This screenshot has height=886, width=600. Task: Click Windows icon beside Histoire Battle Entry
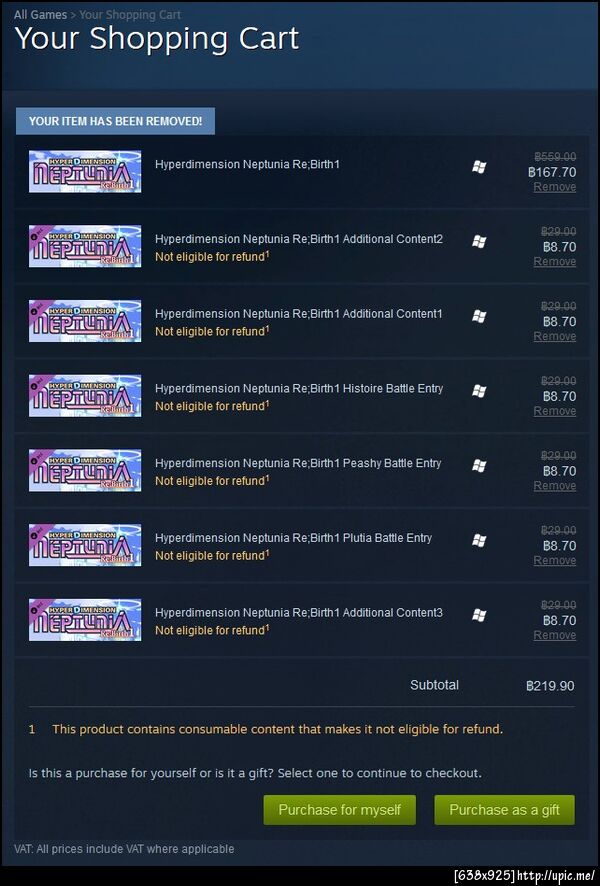click(x=479, y=390)
